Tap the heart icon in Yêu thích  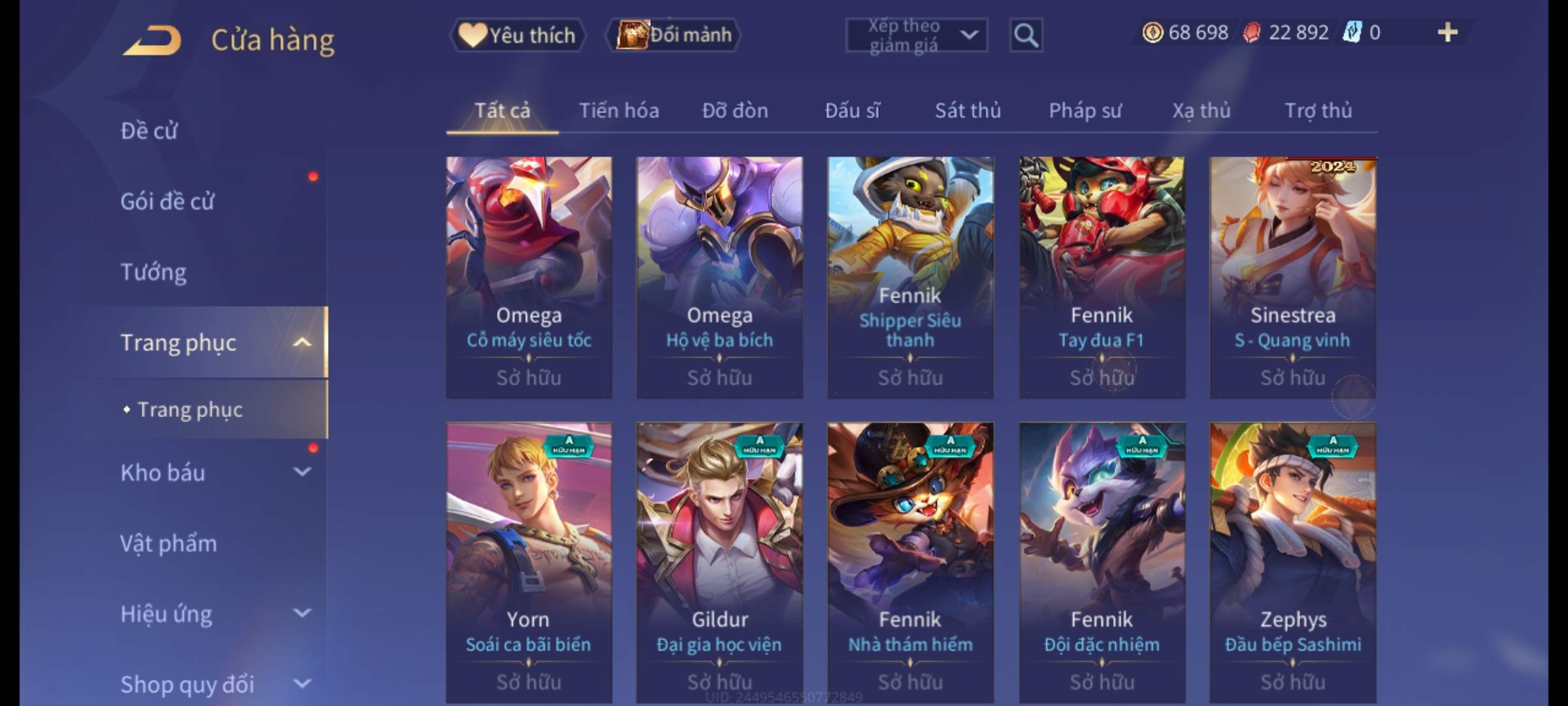[472, 35]
